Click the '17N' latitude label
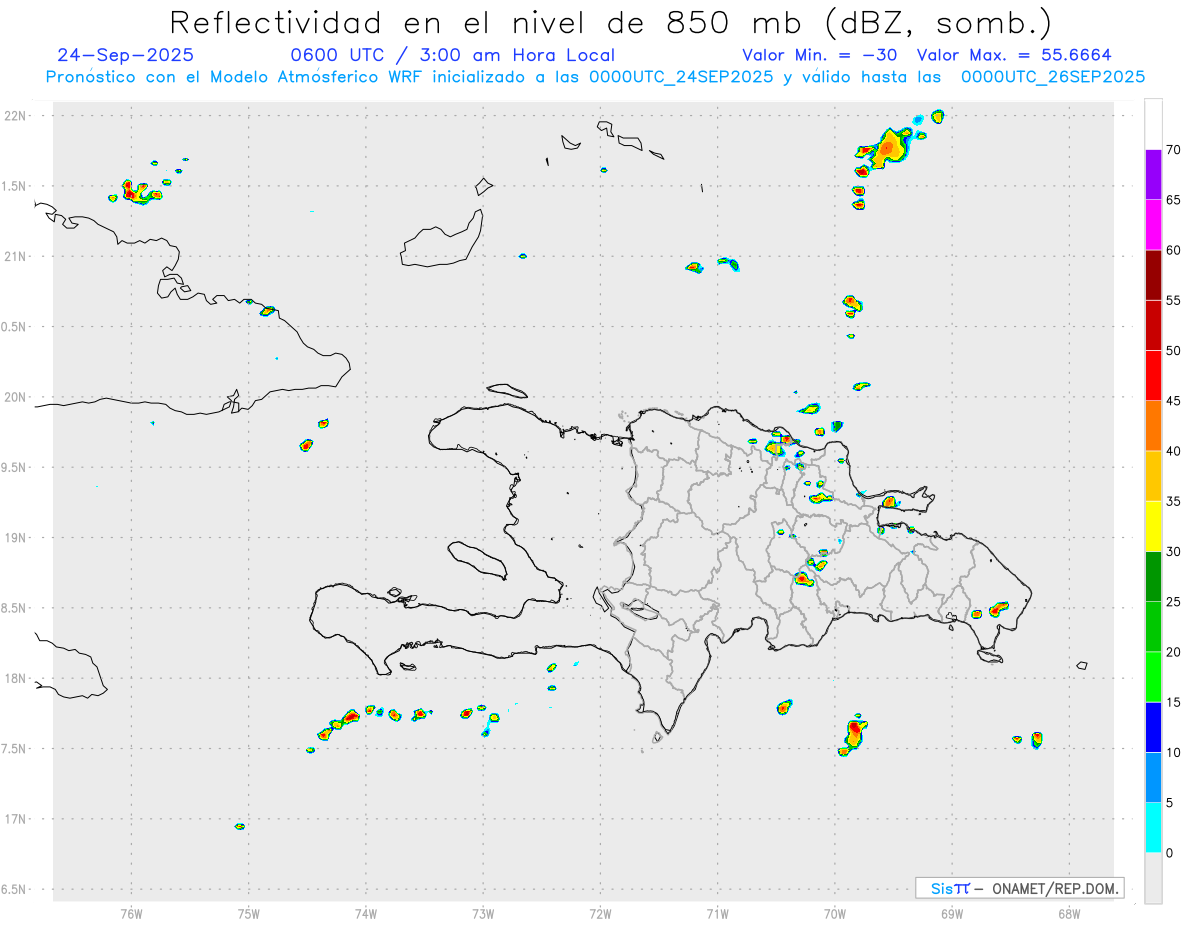Viewport: 1200px width, 927px height. click(17, 819)
